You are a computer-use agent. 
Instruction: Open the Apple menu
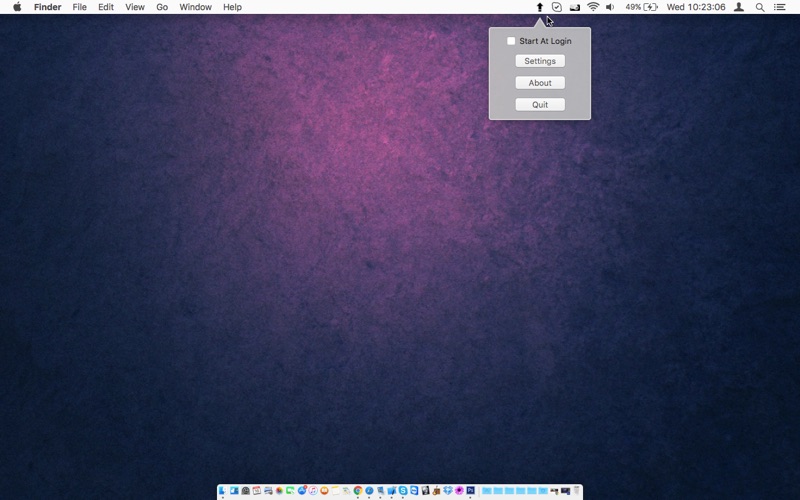click(x=17, y=7)
